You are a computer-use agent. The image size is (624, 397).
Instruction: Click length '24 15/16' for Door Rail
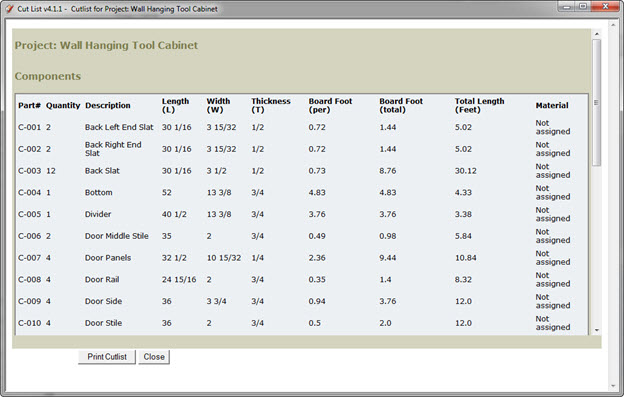[179, 280]
